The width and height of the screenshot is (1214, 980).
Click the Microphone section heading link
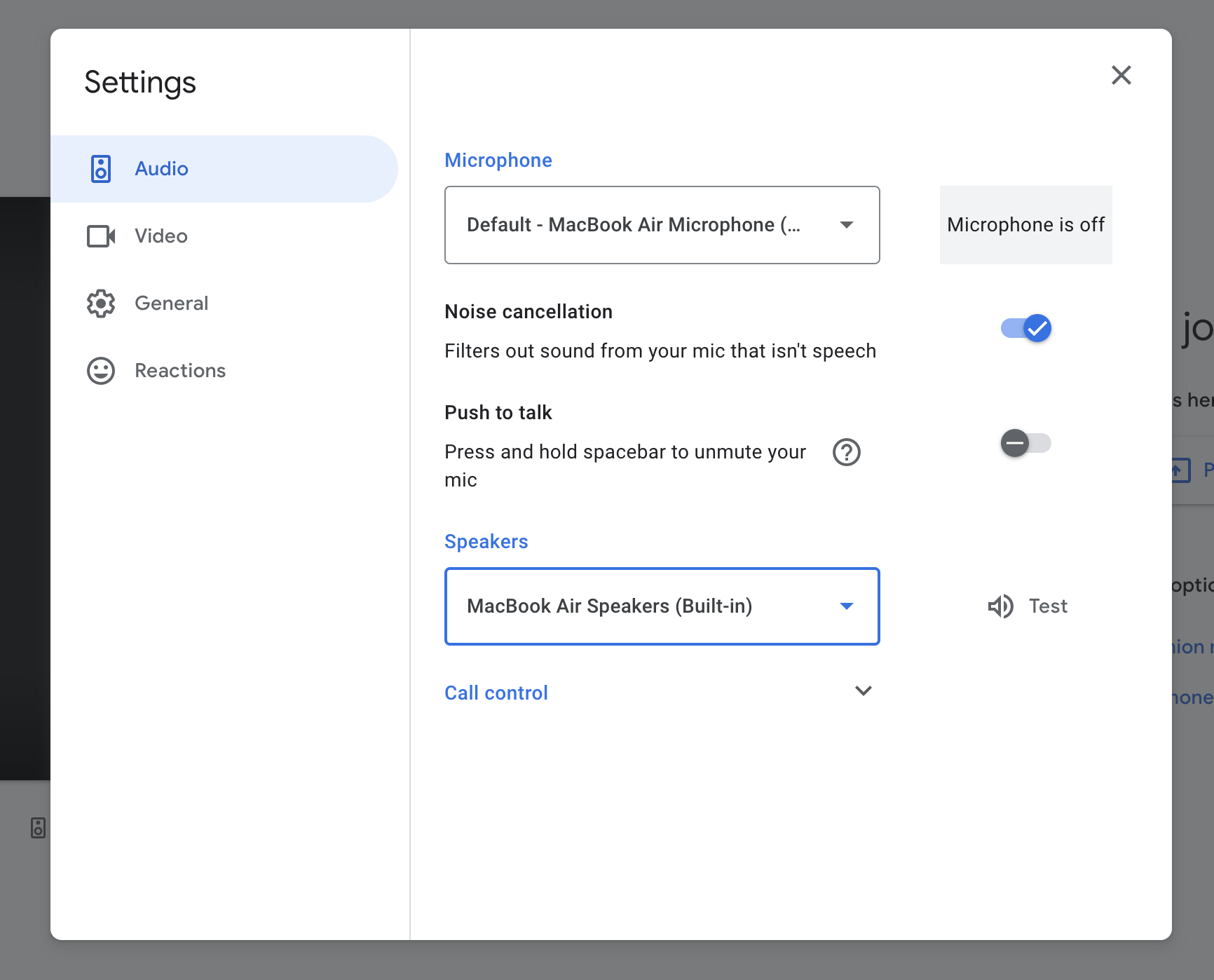498,160
